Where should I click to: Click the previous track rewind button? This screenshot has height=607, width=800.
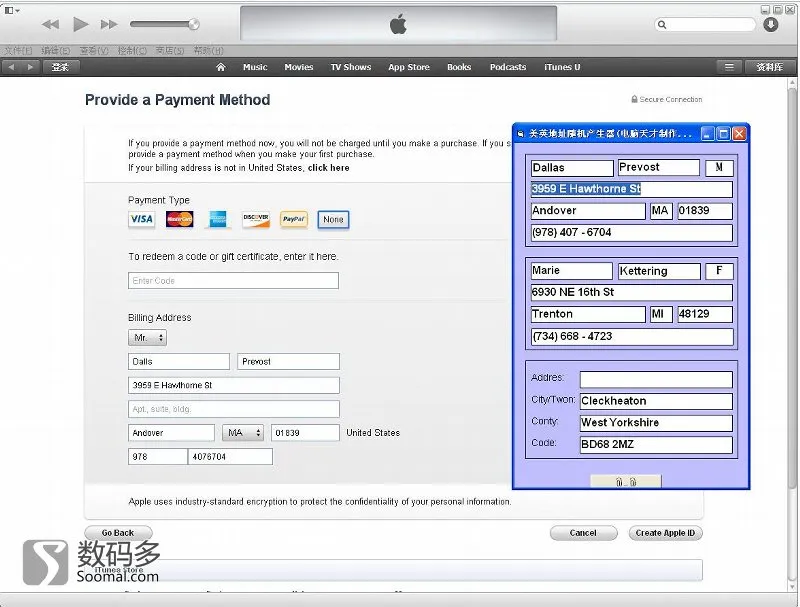tap(51, 24)
